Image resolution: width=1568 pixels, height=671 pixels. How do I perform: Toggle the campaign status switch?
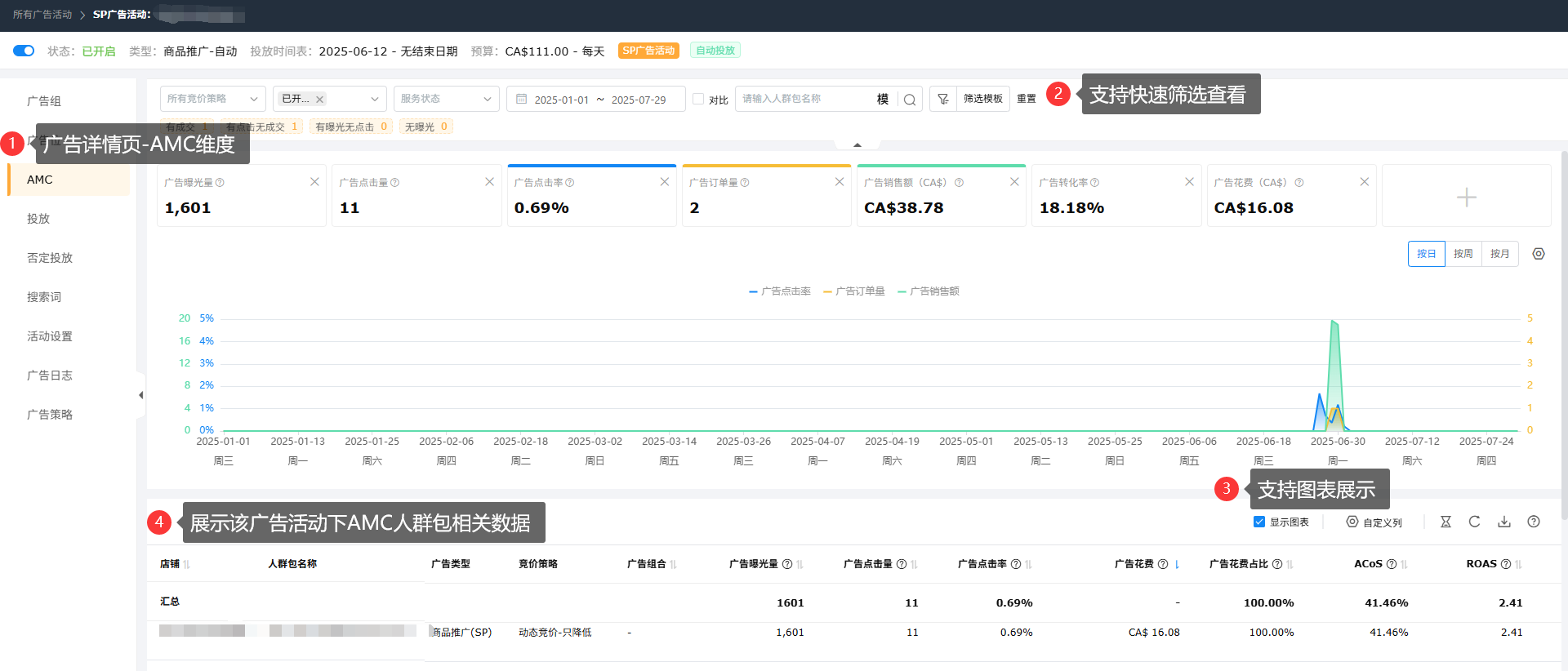point(24,51)
